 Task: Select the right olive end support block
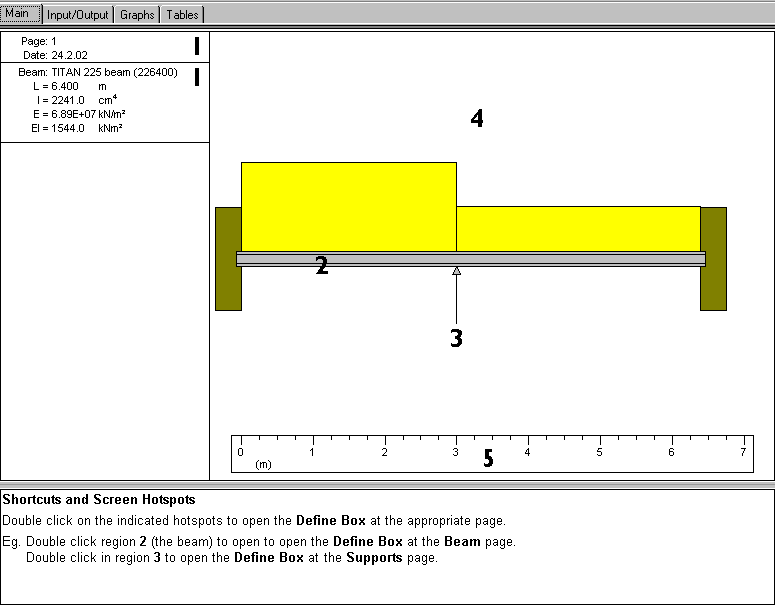click(x=714, y=258)
